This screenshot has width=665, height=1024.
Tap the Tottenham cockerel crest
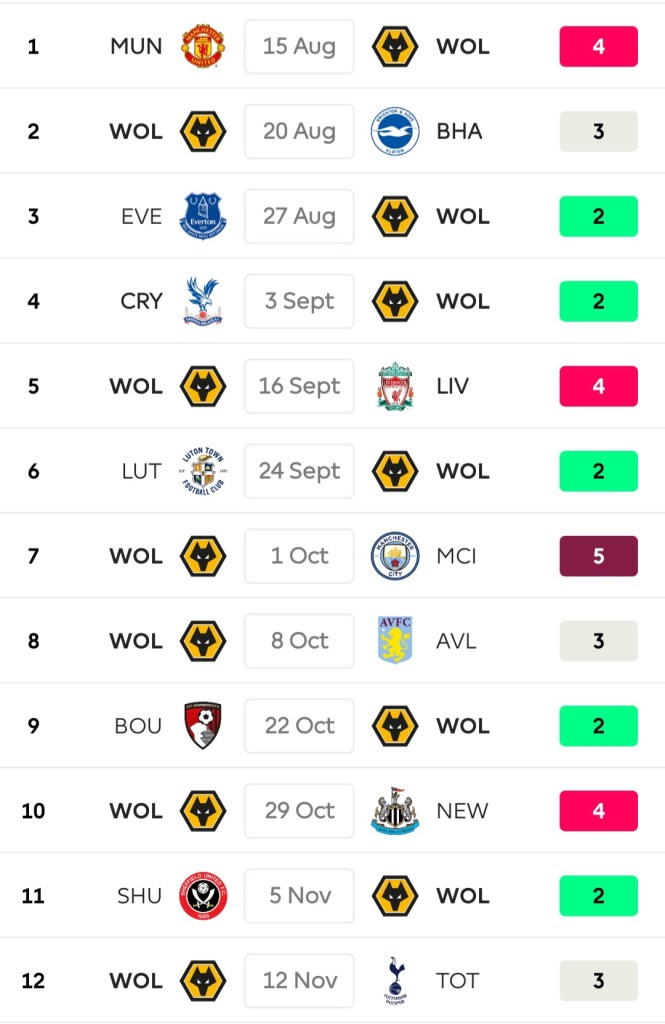[x=395, y=981]
